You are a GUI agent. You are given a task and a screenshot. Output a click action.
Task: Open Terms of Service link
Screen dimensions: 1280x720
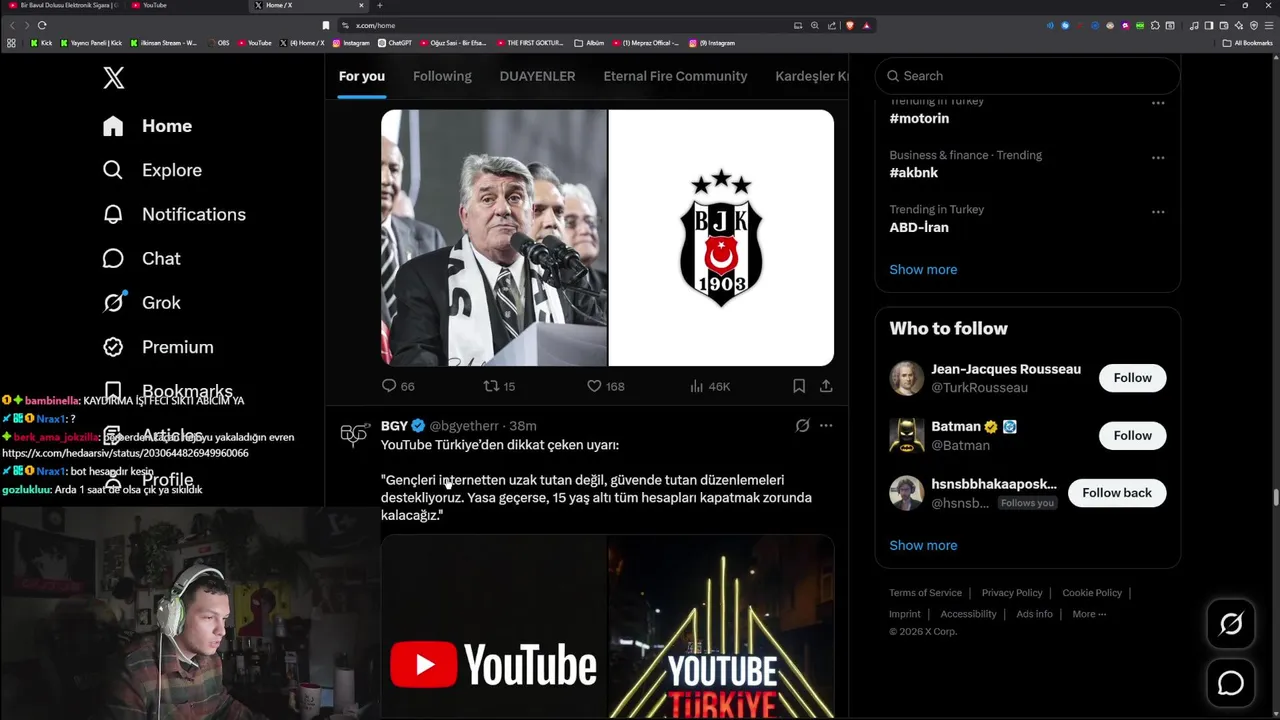(x=925, y=593)
